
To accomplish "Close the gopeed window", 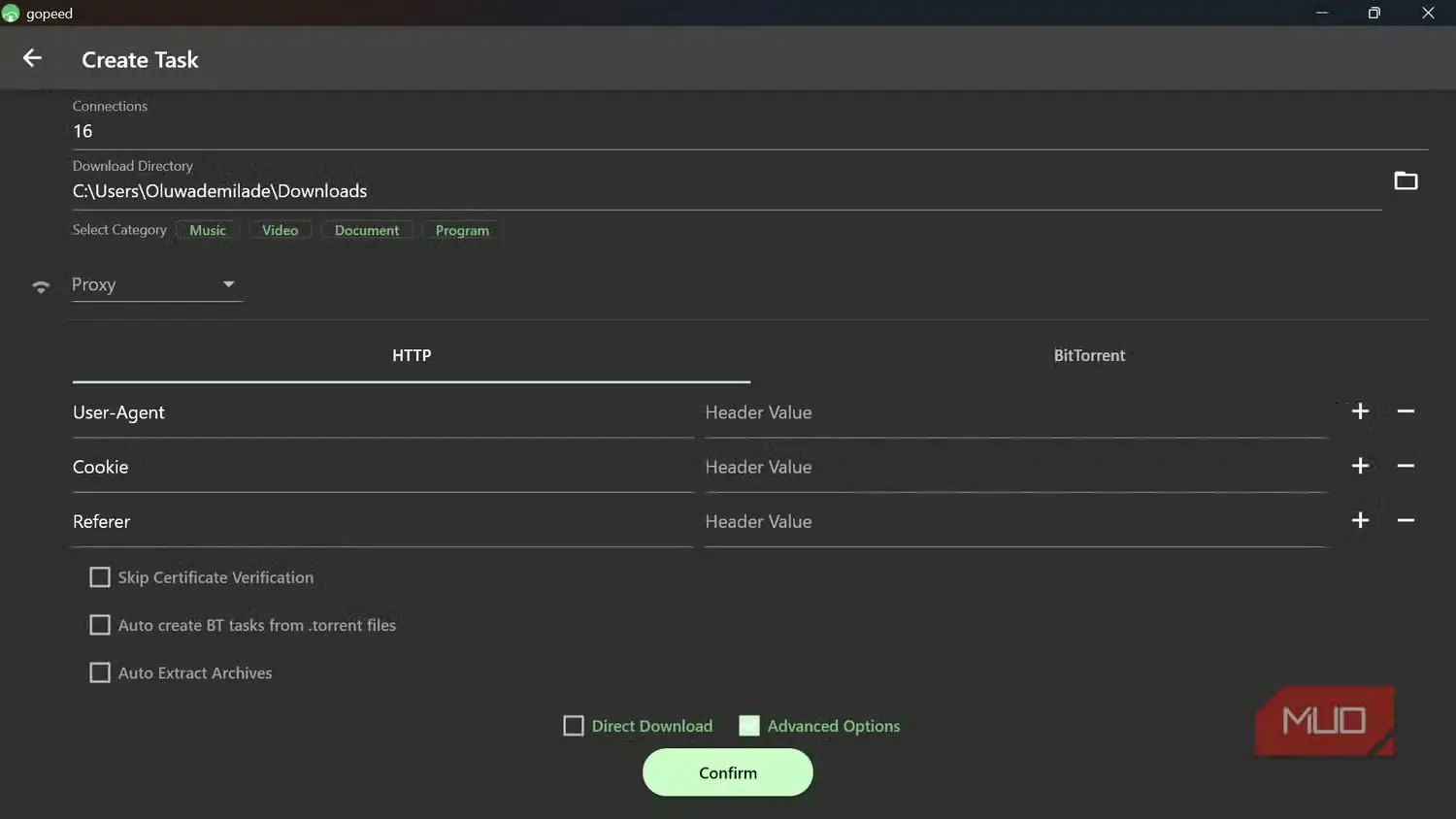I will [x=1428, y=13].
